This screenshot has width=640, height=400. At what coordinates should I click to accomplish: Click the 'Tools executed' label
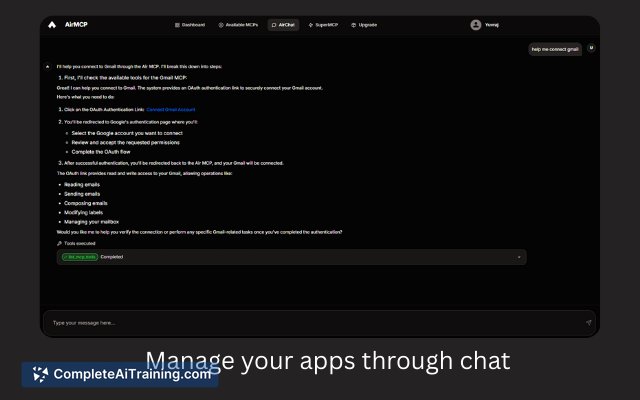click(x=80, y=243)
